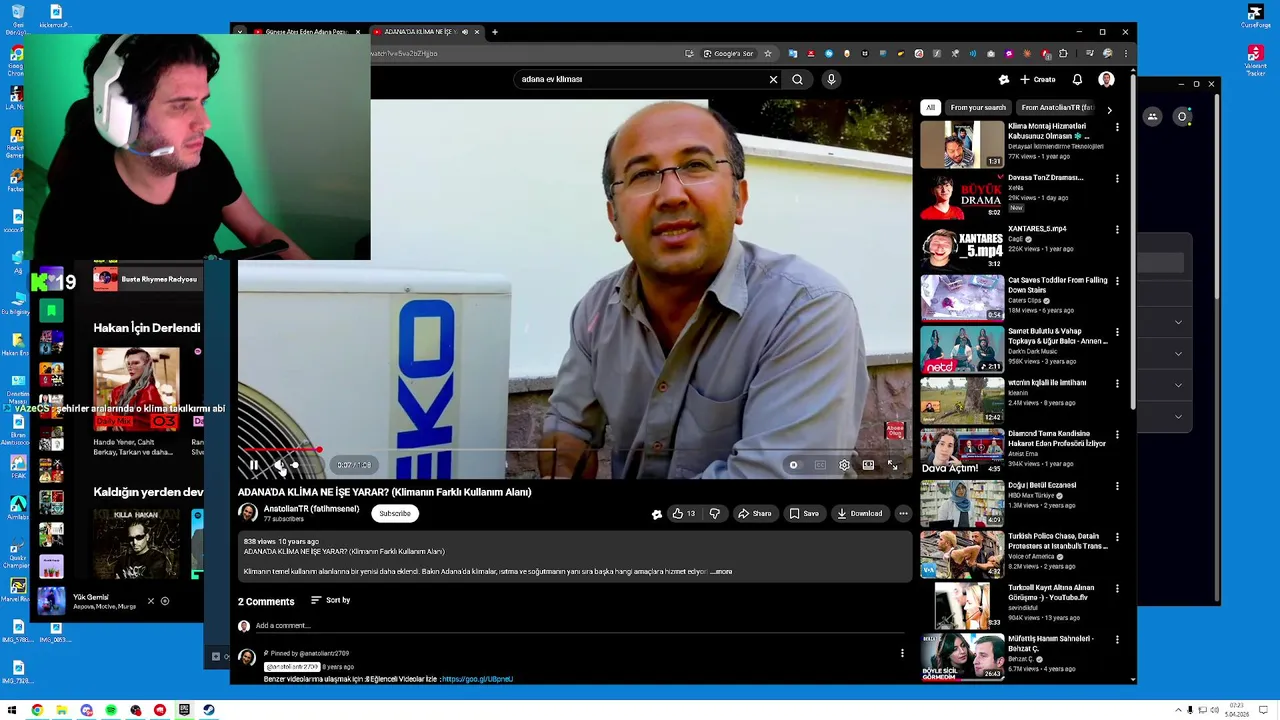This screenshot has width=1280, height=720.
Task: Open the player settings gear
Action: [844, 465]
